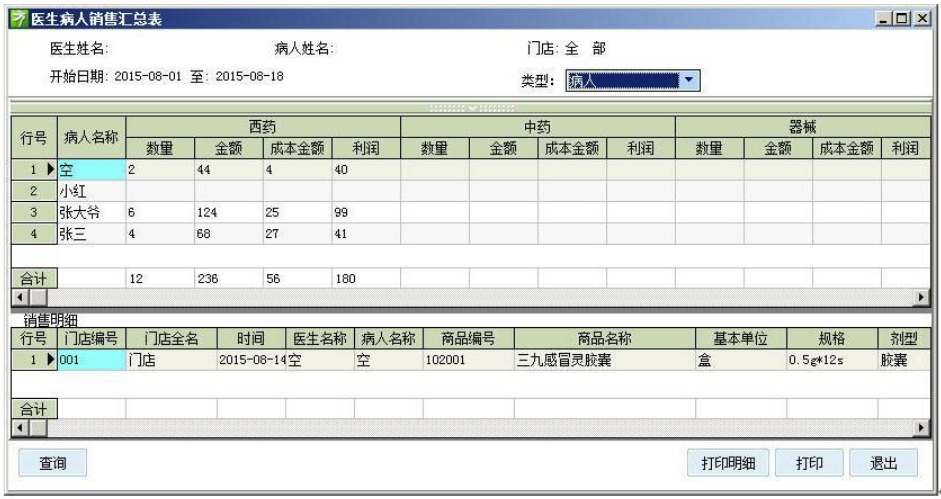This screenshot has width=941, height=499.
Task: Click the 时间 column header
Action: coord(251,339)
